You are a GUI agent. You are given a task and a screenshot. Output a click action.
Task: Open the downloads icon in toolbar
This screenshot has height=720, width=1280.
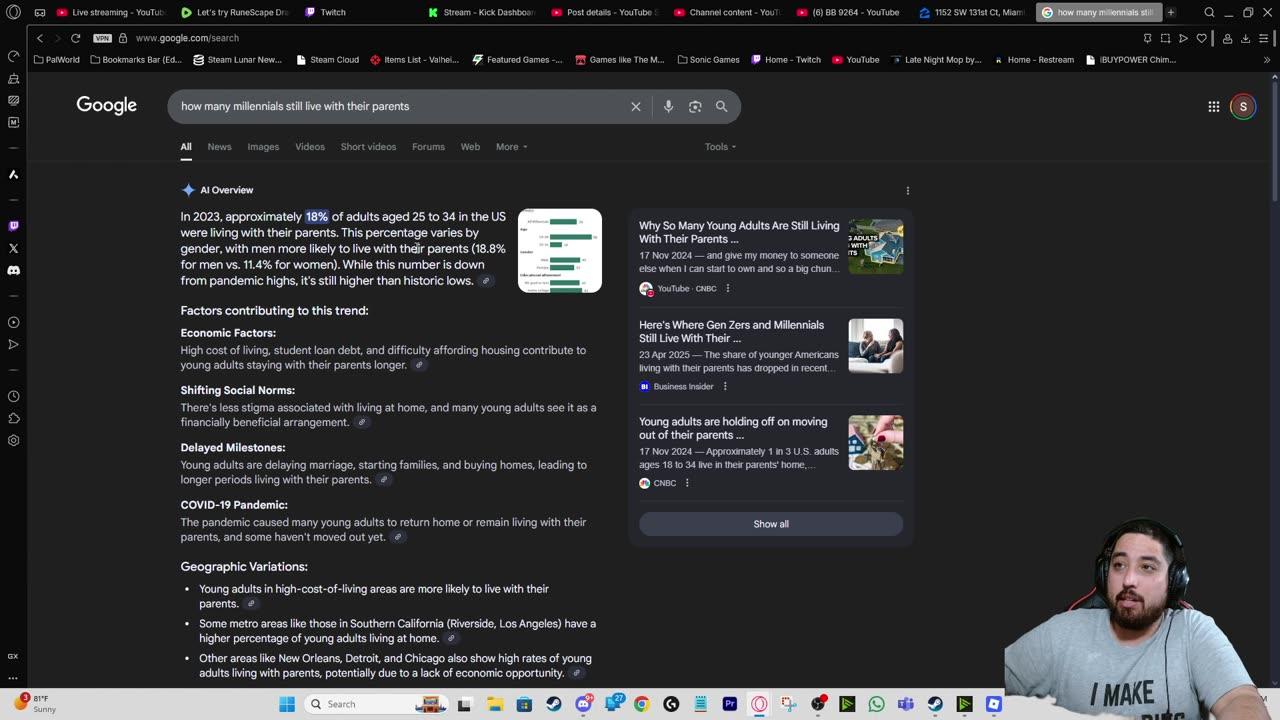point(1245,38)
